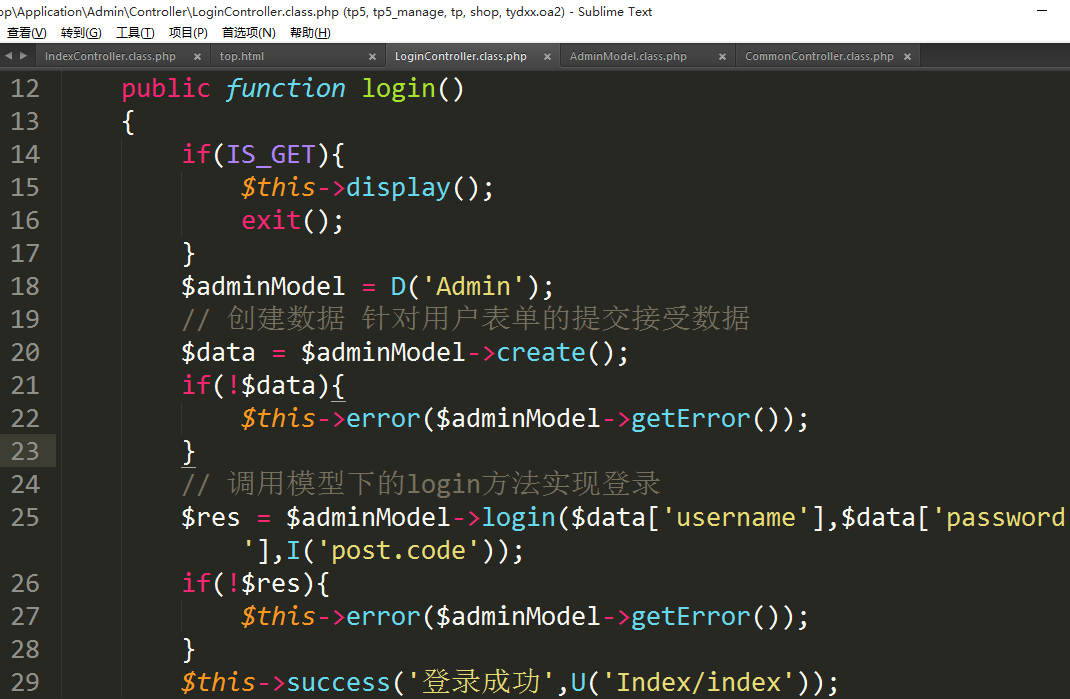
Task: Open the 工具(T) menu
Action: tap(135, 33)
